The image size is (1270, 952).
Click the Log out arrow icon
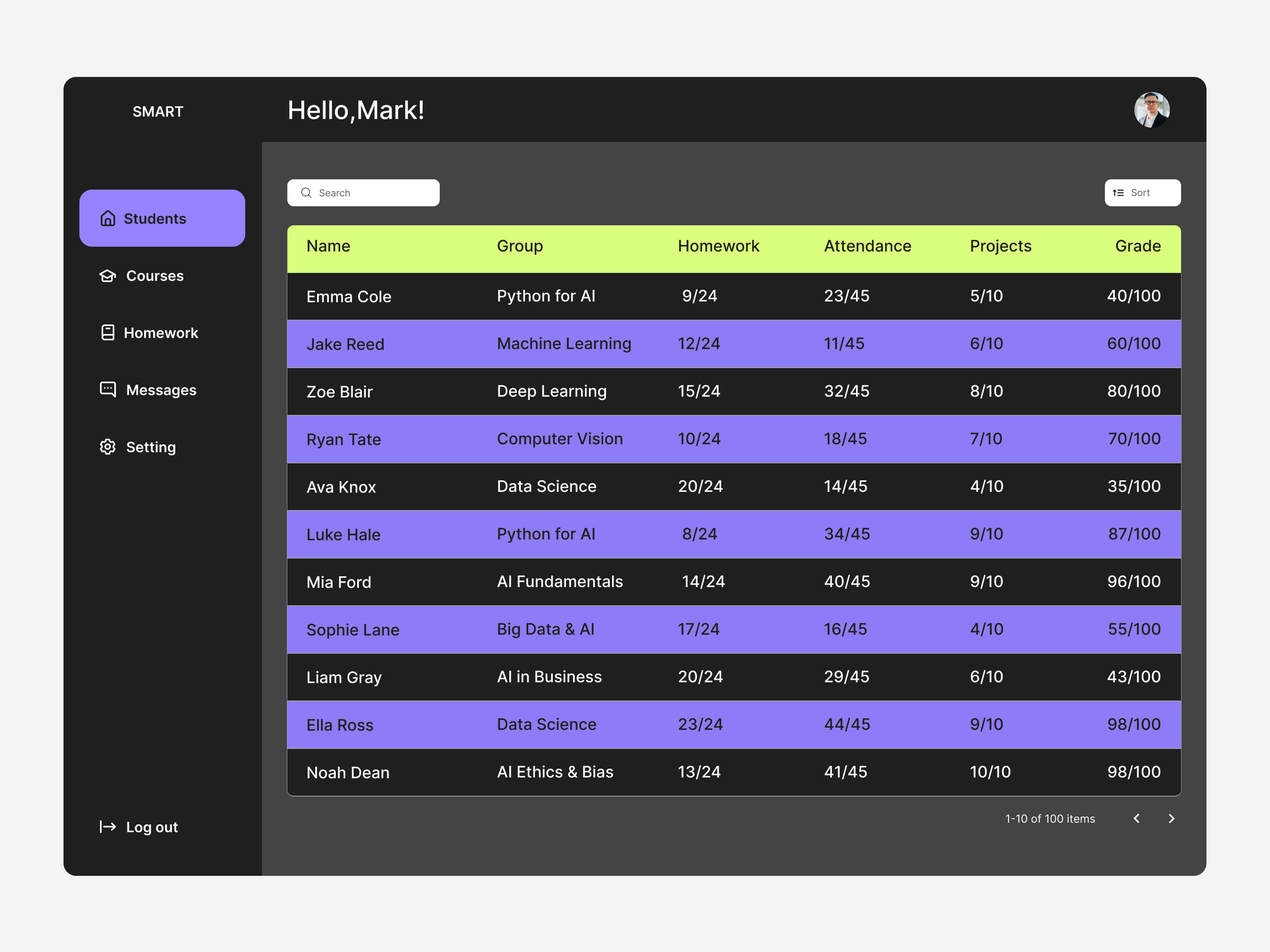(x=108, y=827)
